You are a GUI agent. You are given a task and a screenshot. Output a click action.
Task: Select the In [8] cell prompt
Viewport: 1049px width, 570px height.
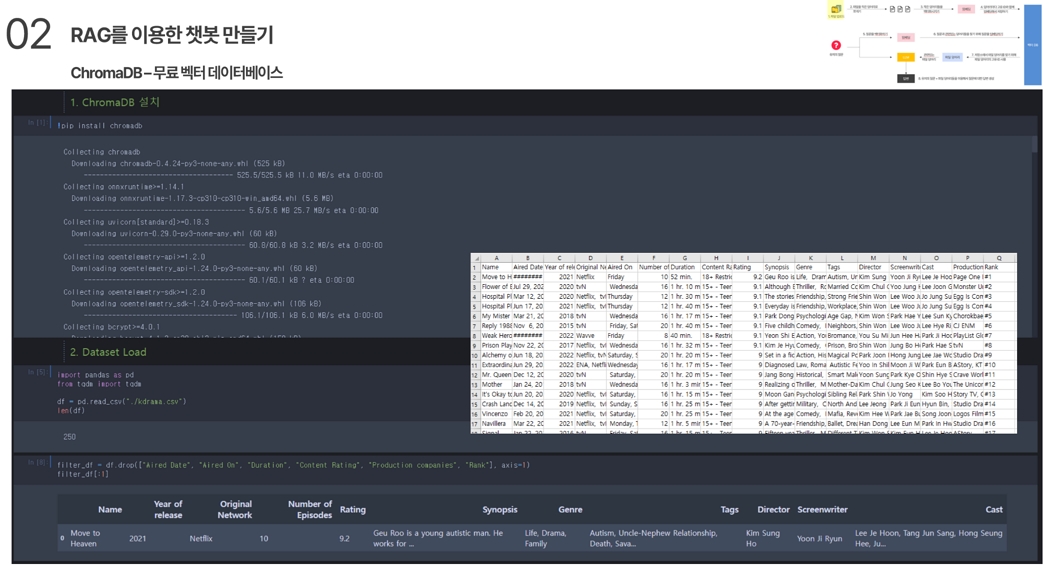(x=37, y=462)
